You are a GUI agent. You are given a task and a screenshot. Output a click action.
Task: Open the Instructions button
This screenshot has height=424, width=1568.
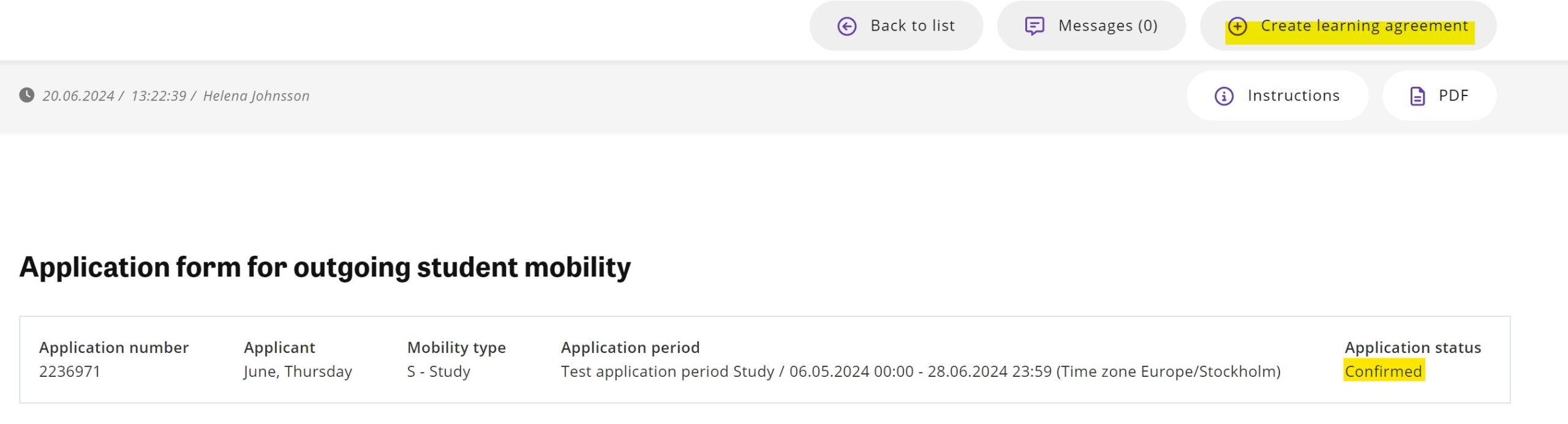pyautogui.click(x=1277, y=95)
